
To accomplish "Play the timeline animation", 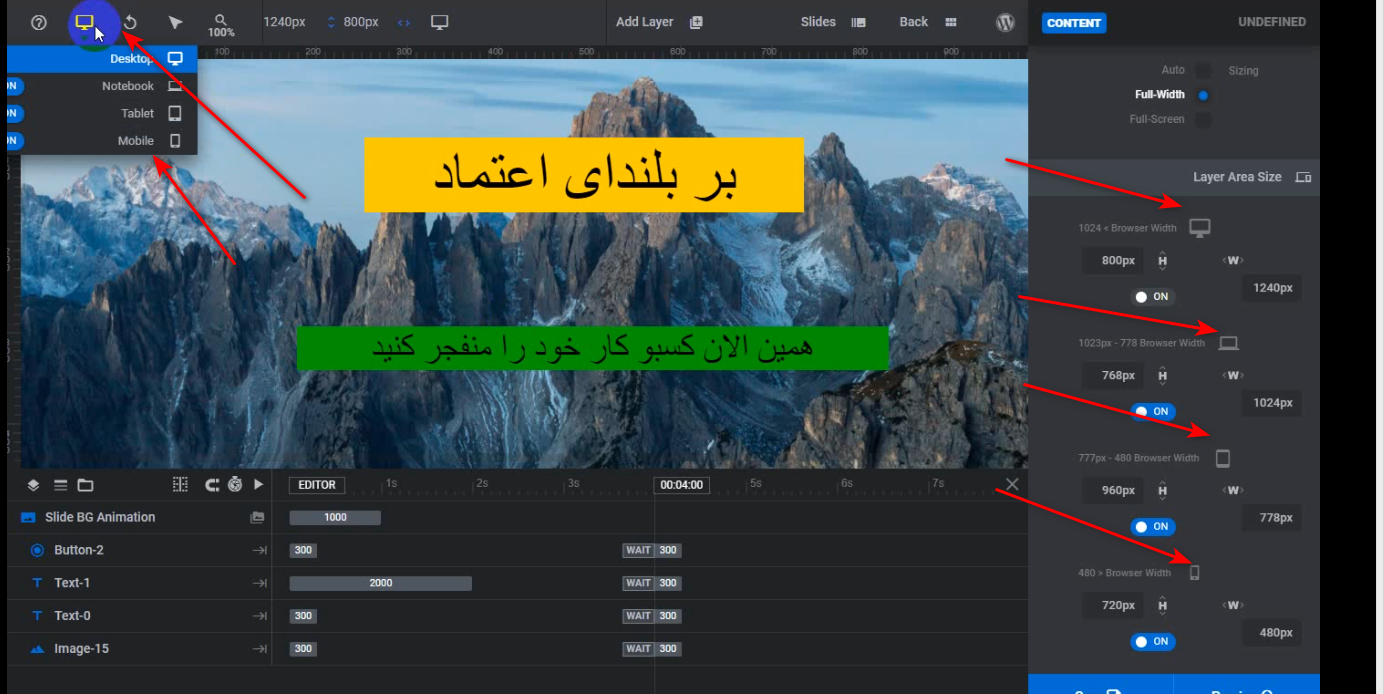I will tap(258, 484).
